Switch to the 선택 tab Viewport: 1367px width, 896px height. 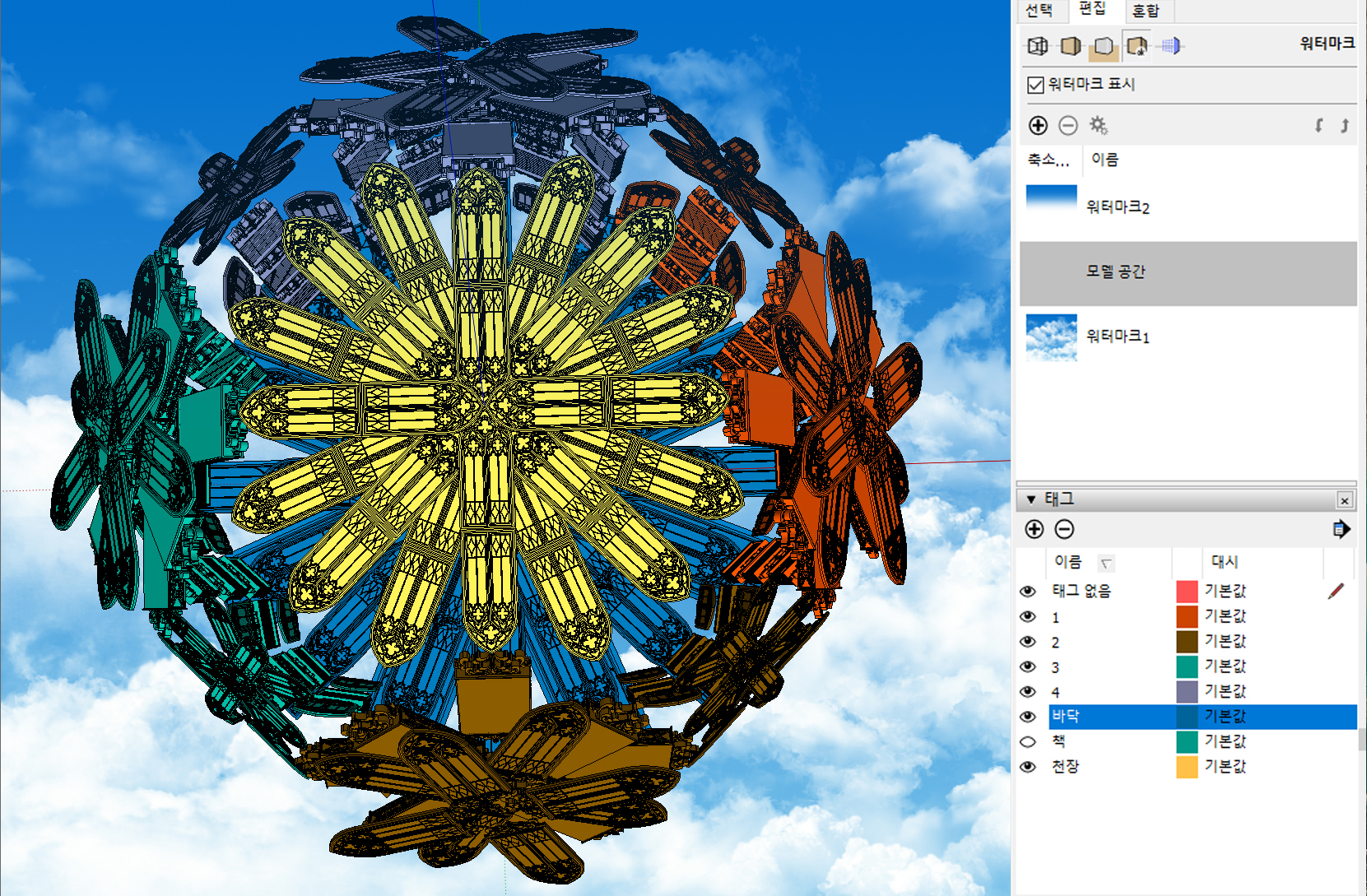1039,11
